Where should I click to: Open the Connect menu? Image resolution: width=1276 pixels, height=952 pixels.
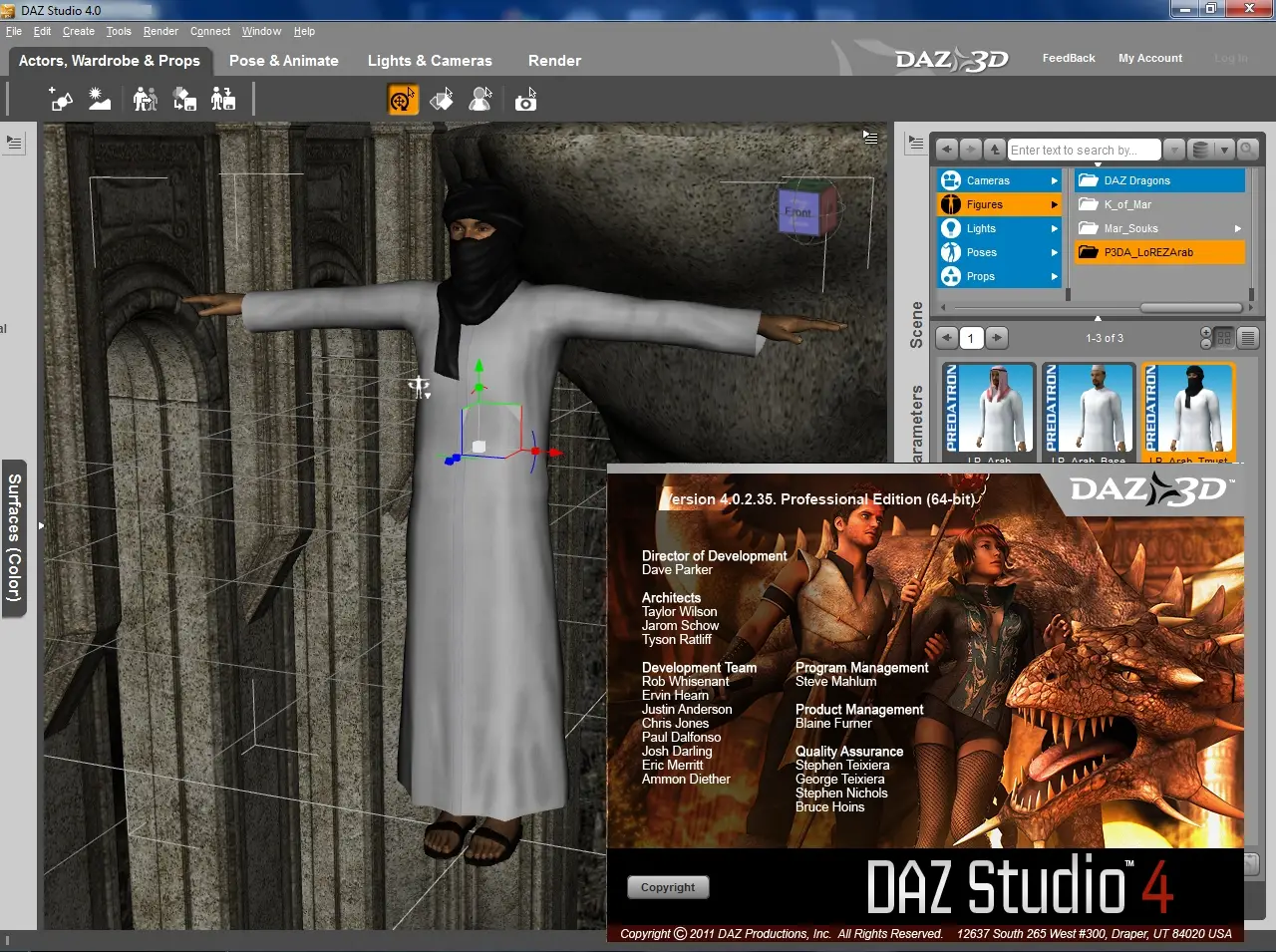point(210,31)
